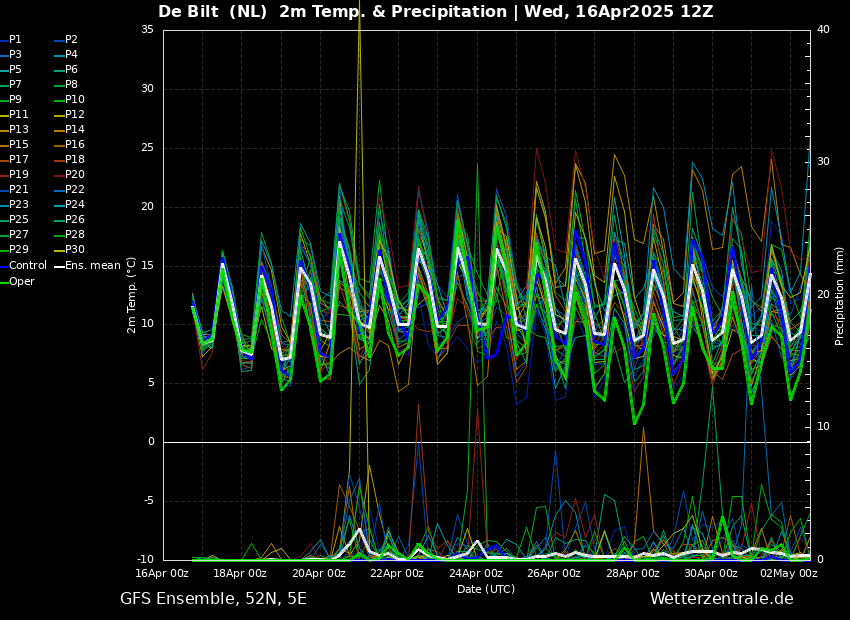The width and height of the screenshot is (850, 620).
Task: Click the 24Apr 00z date tick label
Action: 476,574
